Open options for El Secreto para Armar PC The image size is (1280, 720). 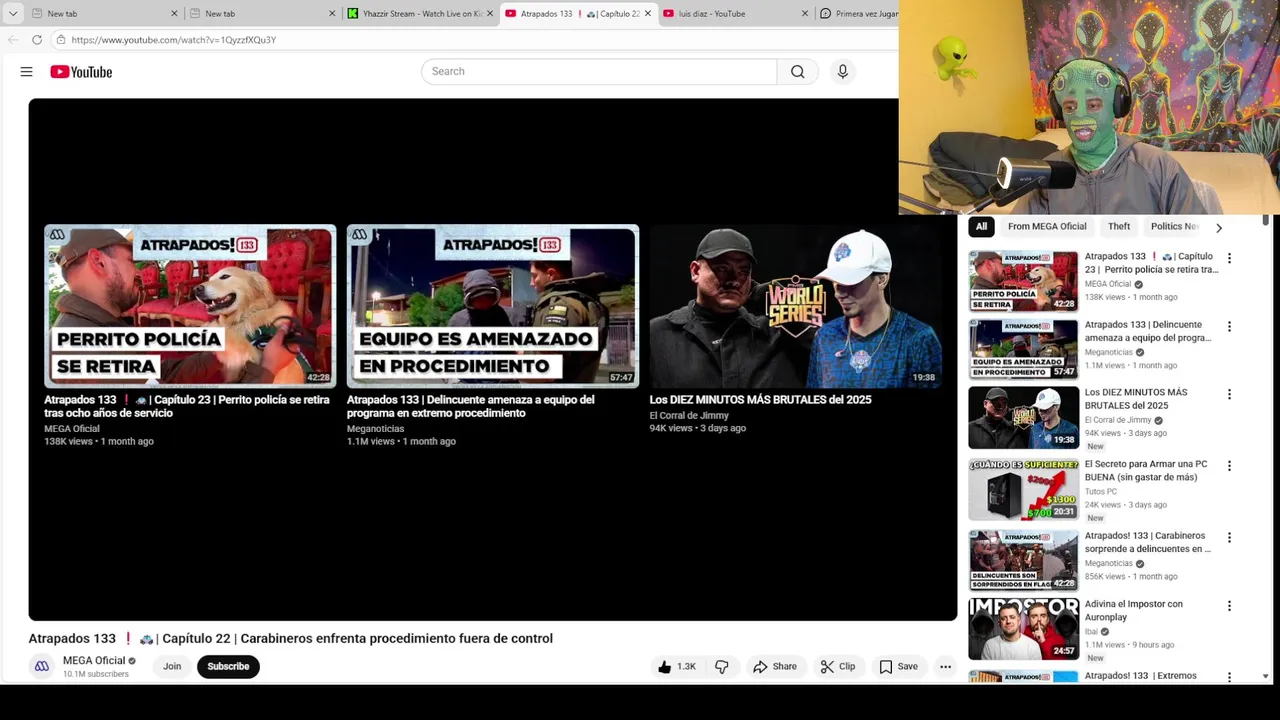click(x=1229, y=465)
